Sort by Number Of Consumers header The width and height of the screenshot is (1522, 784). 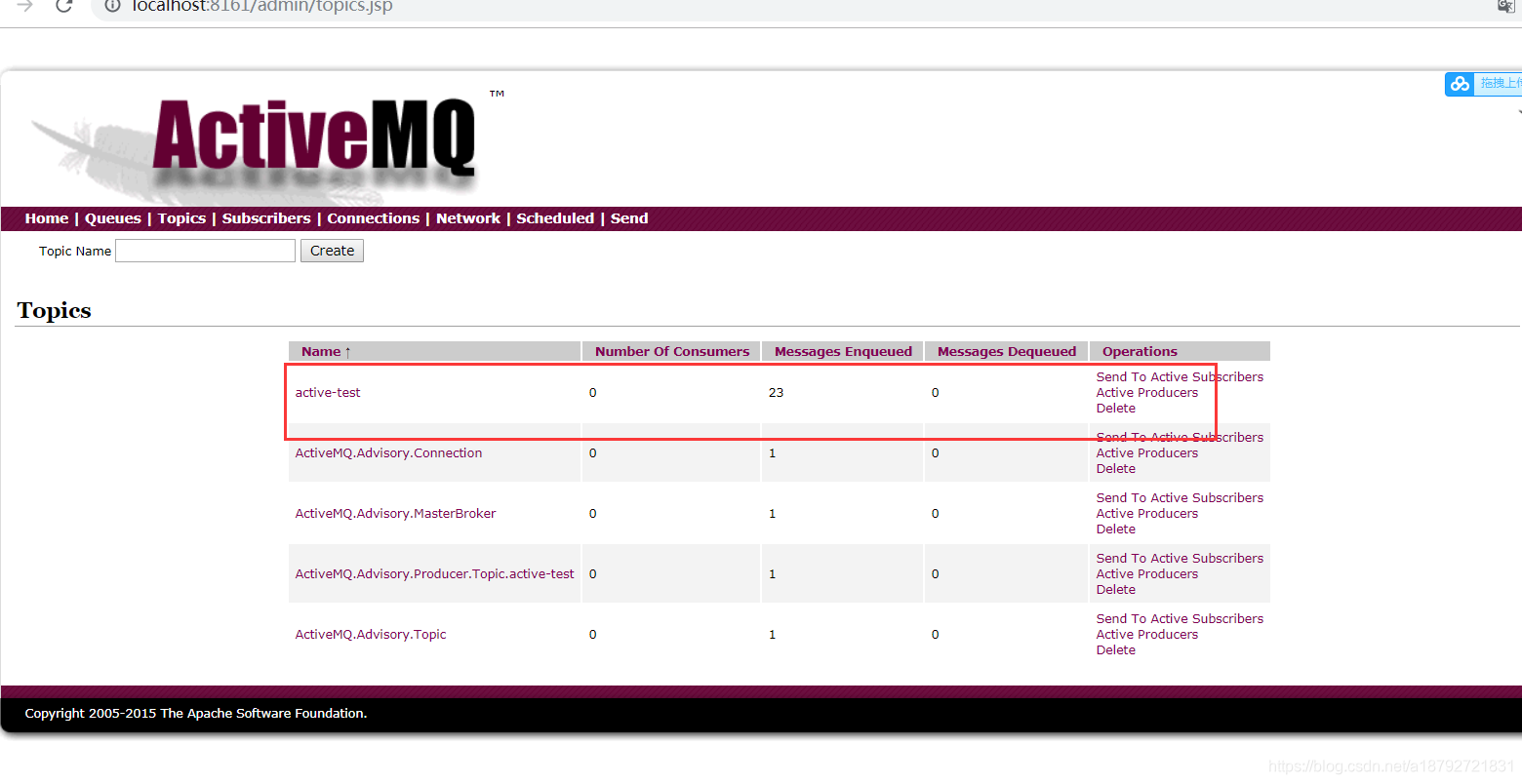click(672, 351)
